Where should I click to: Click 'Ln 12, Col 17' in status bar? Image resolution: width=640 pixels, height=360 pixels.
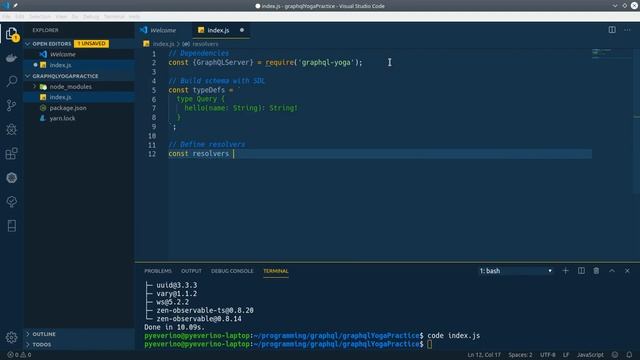[484, 355]
